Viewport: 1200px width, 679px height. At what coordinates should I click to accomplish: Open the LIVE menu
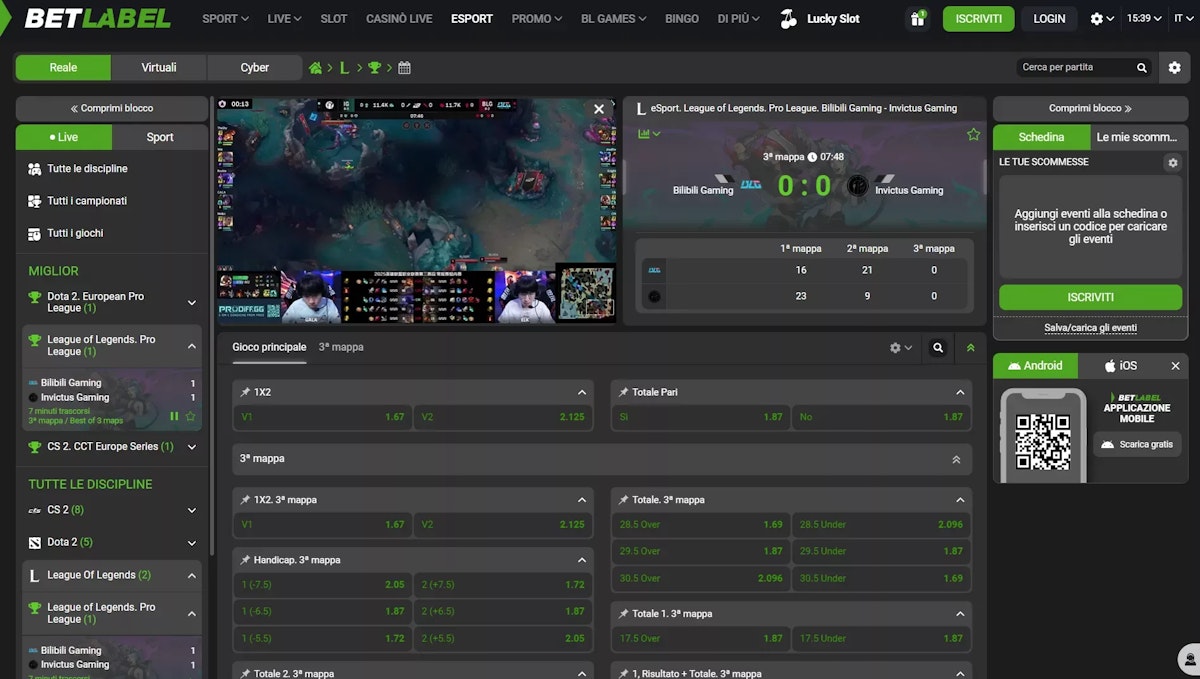click(284, 19)
